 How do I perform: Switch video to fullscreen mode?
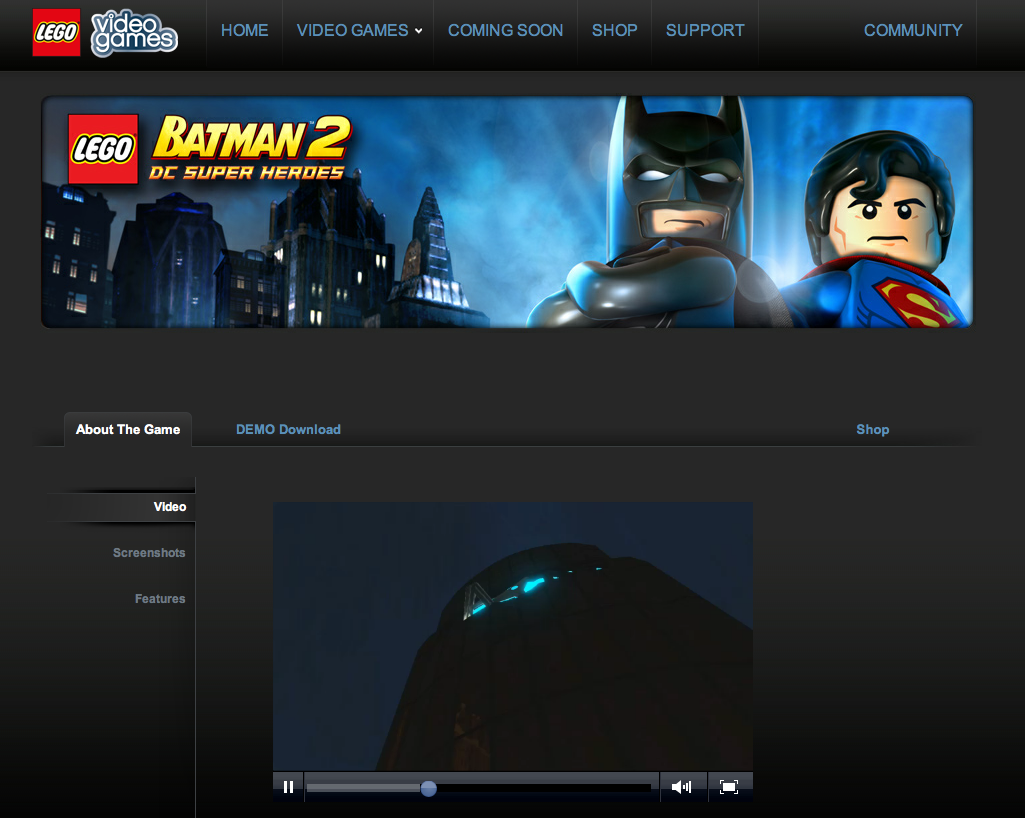(x=729, y=787)
